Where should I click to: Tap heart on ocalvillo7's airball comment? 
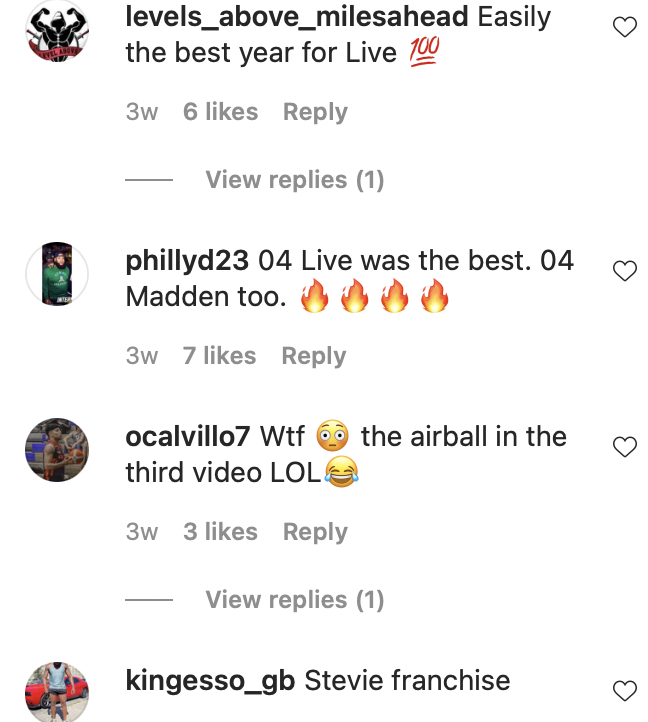625,447
